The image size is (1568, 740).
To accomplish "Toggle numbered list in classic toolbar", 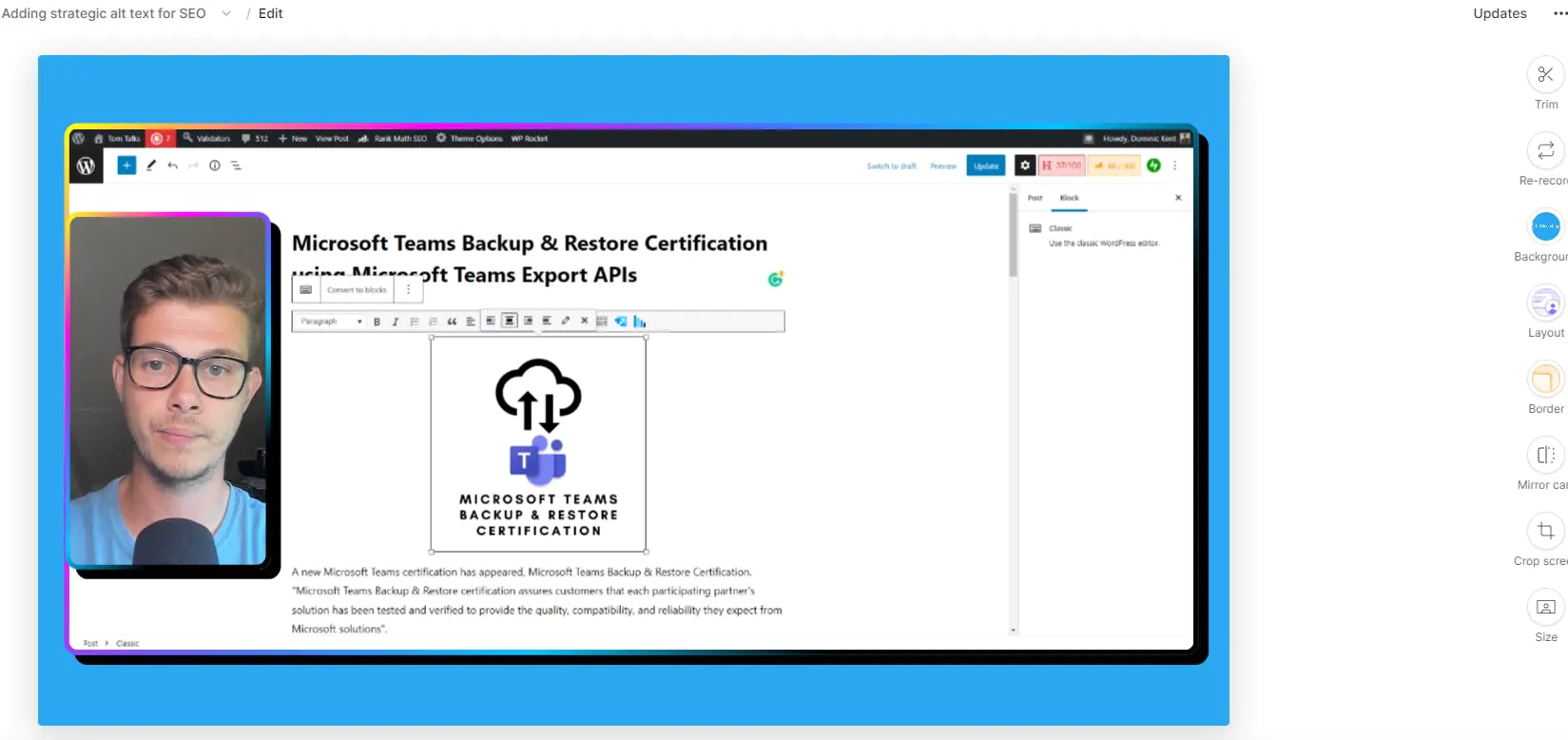I will (x=434, y=321).
